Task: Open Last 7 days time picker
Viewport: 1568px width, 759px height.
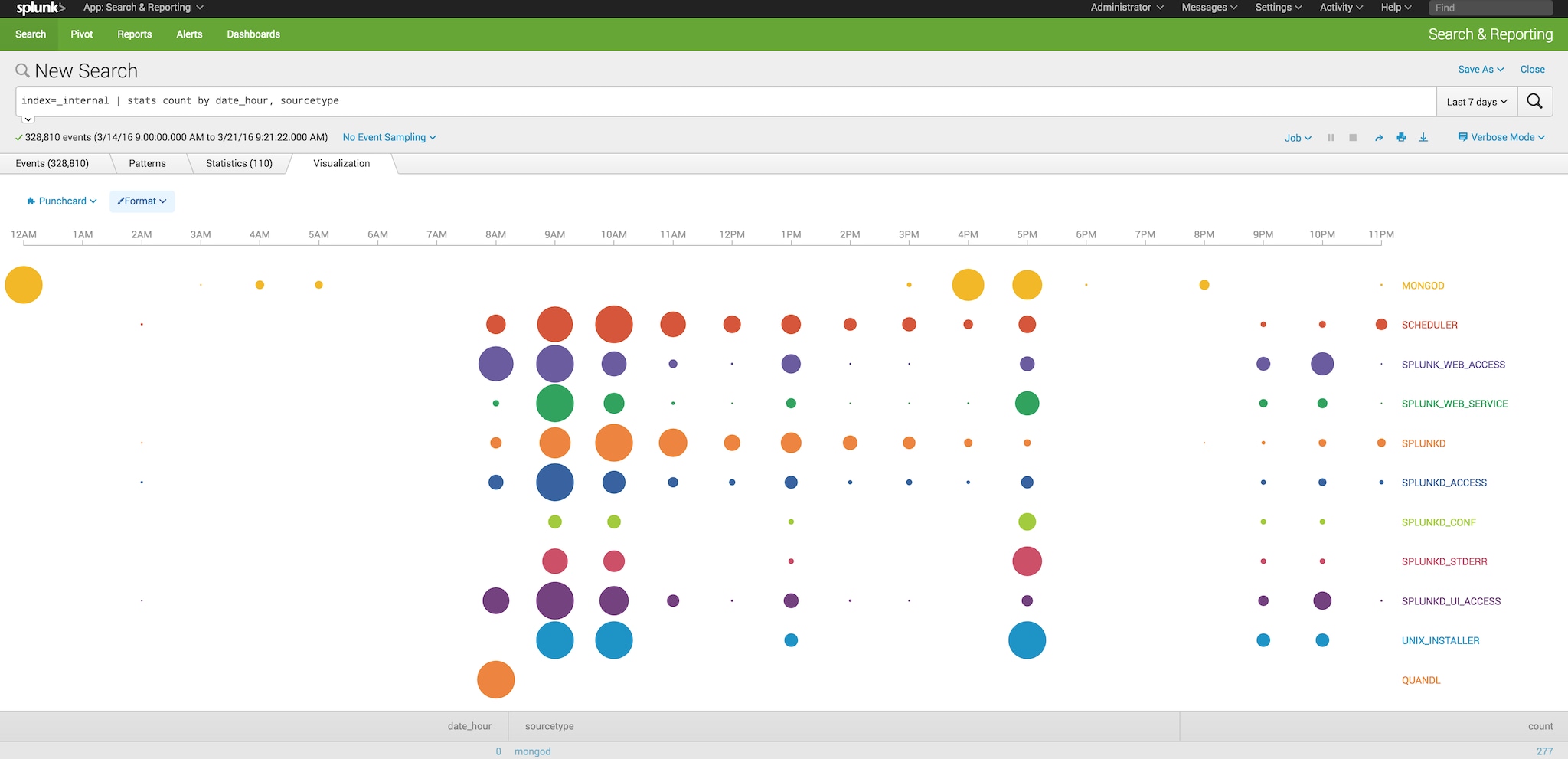Action: coord(1477,102)
